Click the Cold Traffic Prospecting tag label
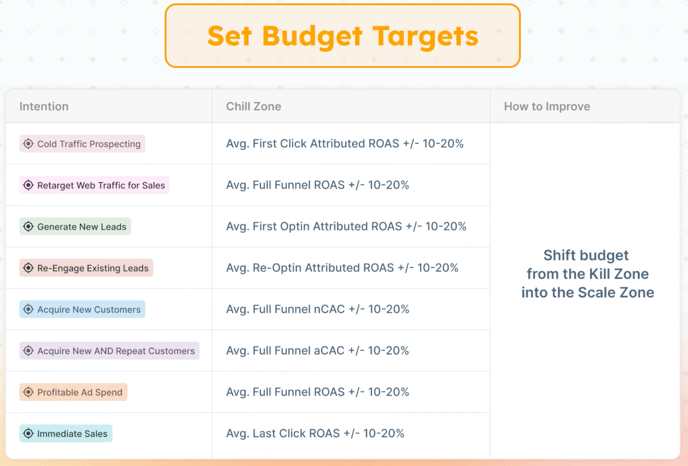The image size is (688, 466). (x=89, y=144)
